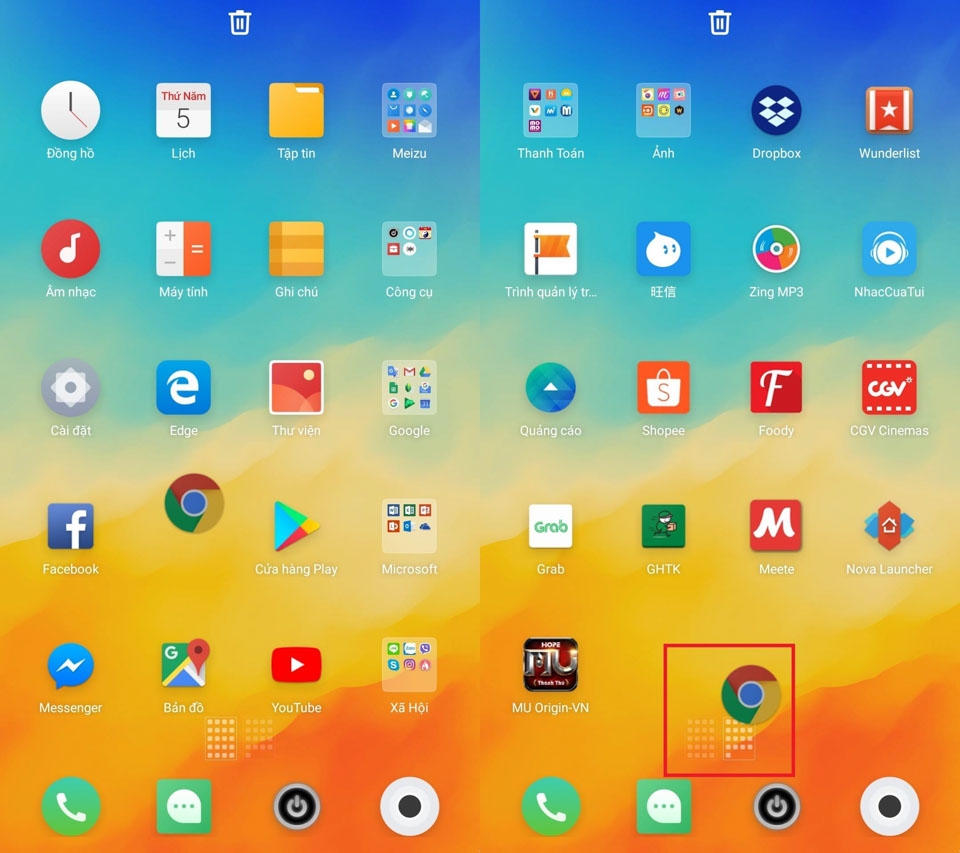Launch the Edge browser
Viewport: 960px width, 853px height.
coord(183,388)
